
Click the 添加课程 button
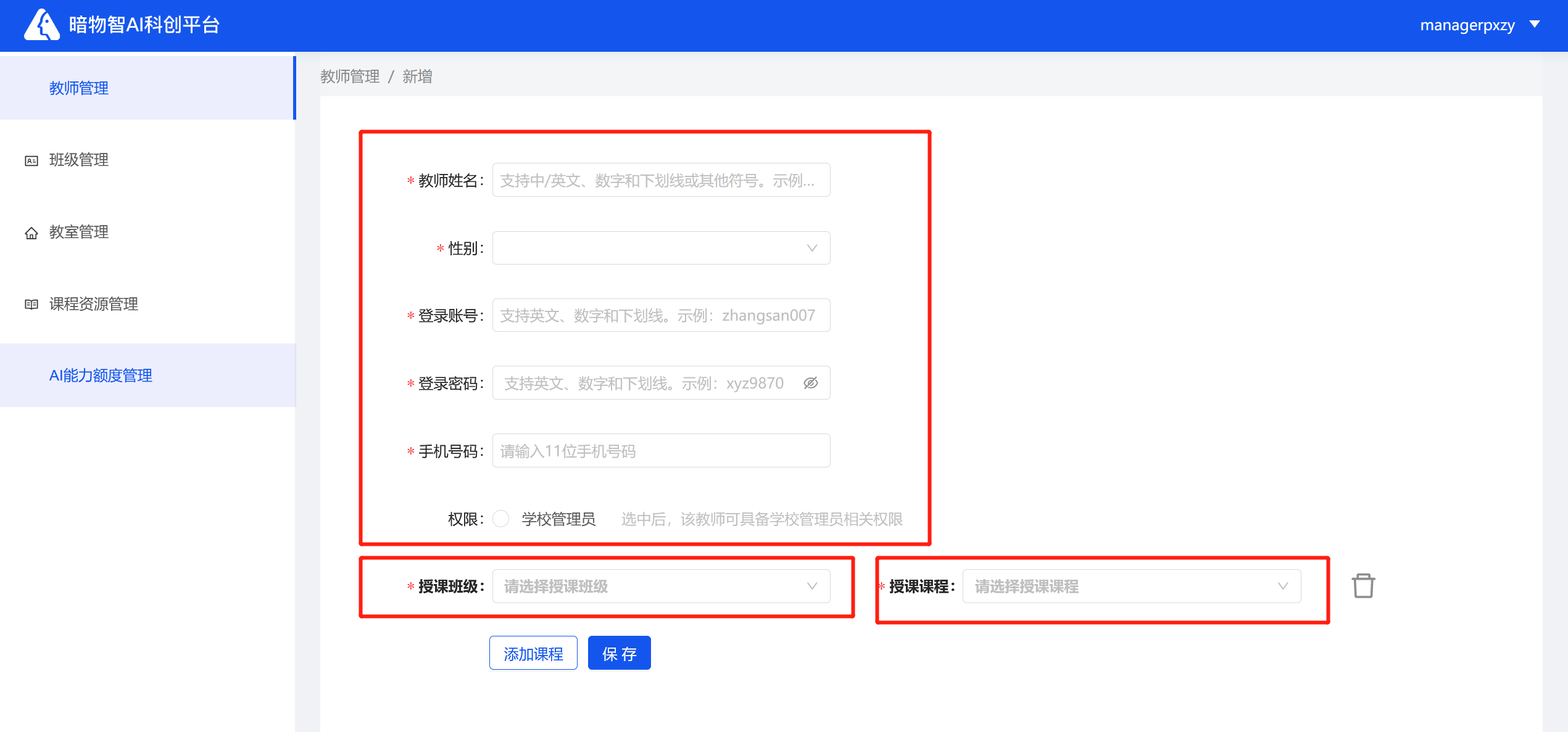(533, 653)
